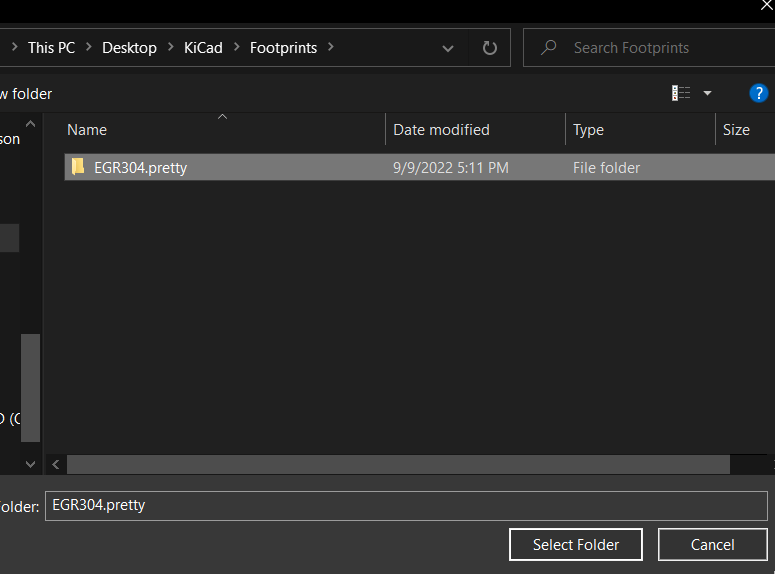Navigate to This PC in breadcrumb
Viewport: 775px width, 574px height.
[51, 47]
